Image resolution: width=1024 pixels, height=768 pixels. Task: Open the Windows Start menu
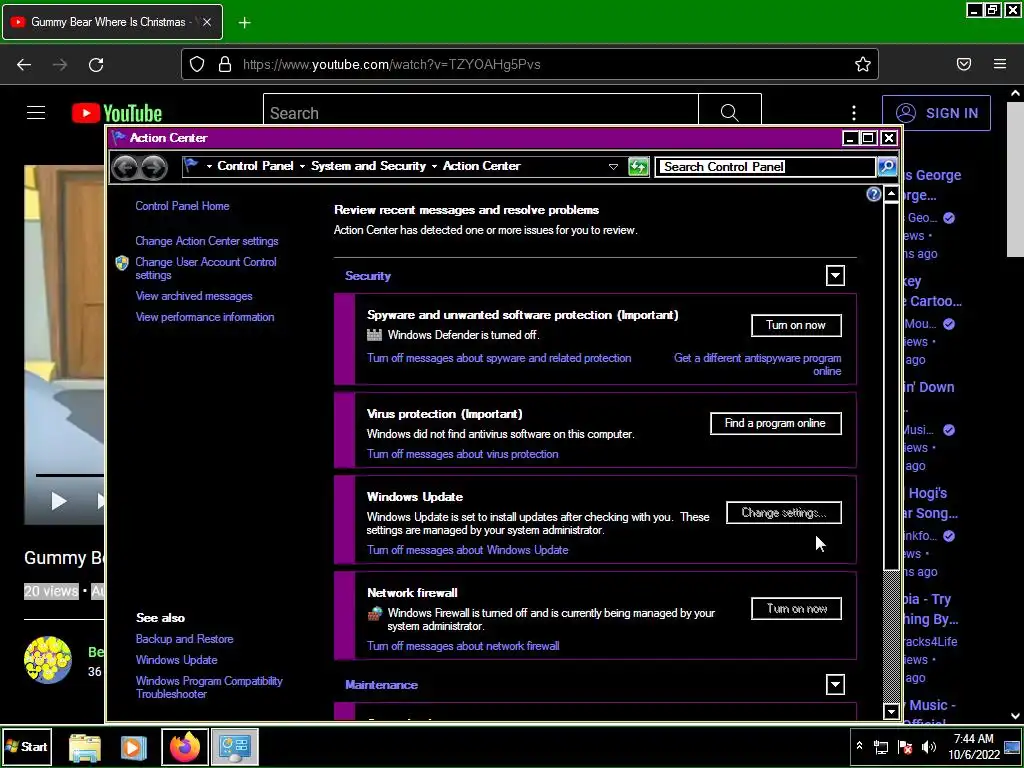[26, 746]
